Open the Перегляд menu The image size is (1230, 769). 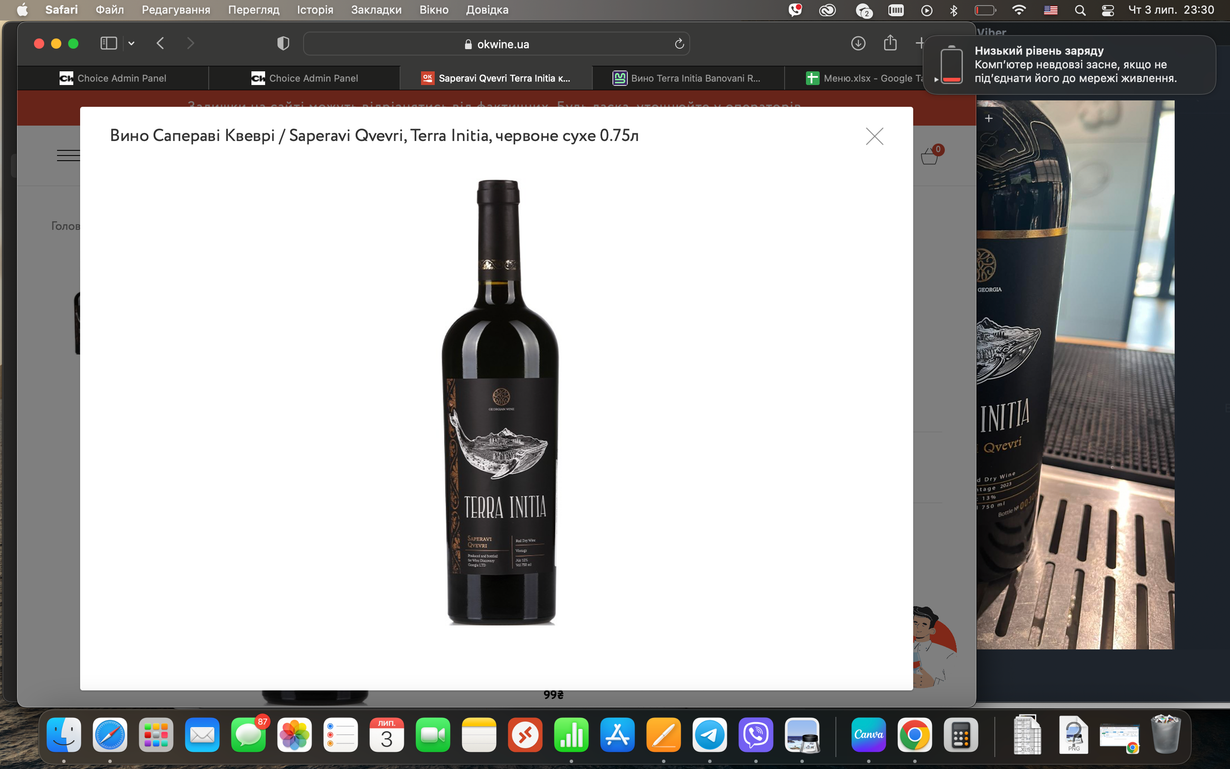(254, 10)
